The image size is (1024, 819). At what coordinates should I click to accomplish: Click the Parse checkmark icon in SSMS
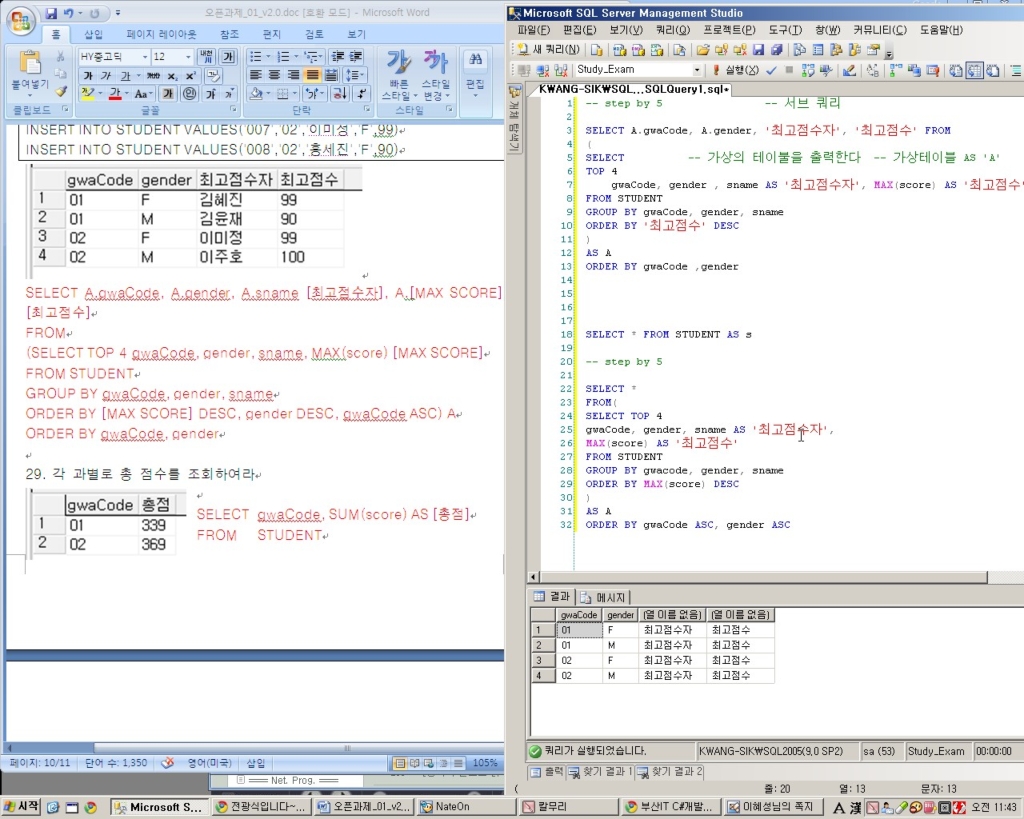point(771,70)
